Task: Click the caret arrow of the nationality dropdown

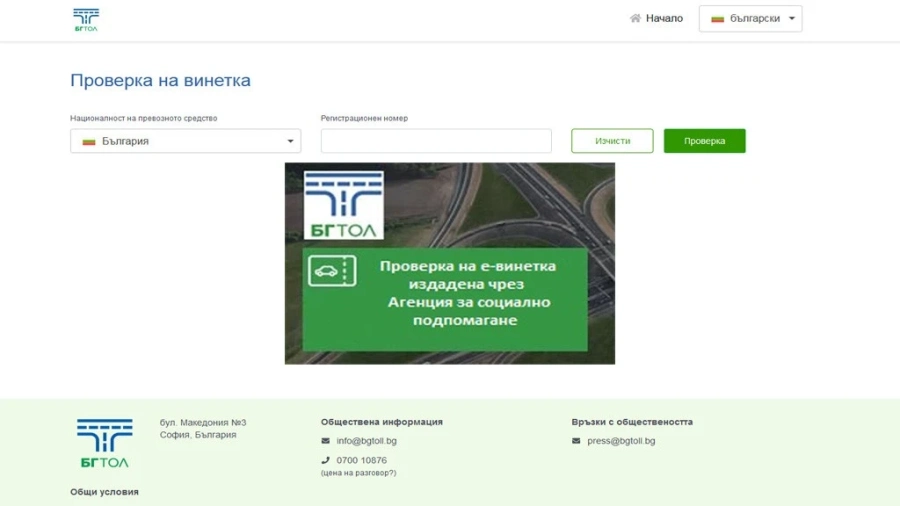Action: (x=290, y=141)
